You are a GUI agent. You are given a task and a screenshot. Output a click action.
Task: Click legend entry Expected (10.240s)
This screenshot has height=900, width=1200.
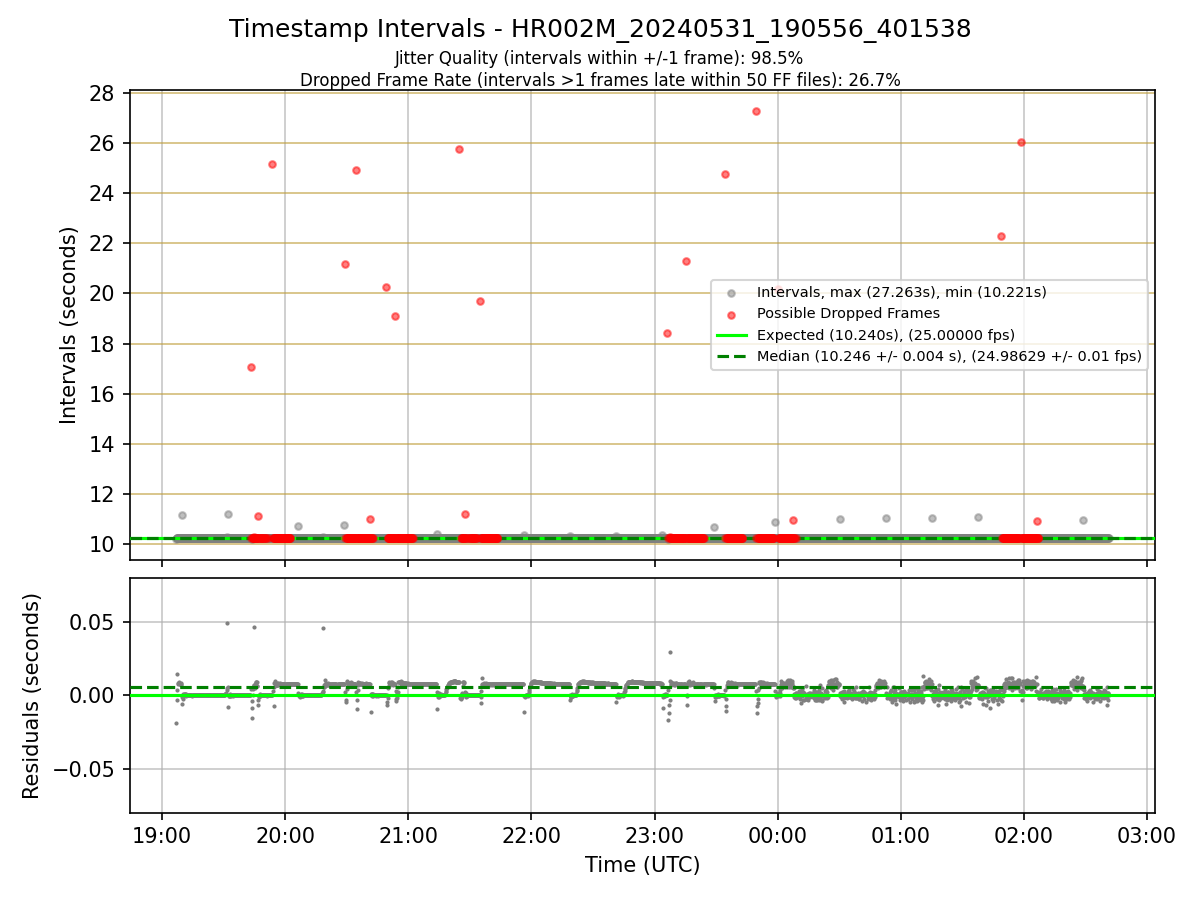886,334
